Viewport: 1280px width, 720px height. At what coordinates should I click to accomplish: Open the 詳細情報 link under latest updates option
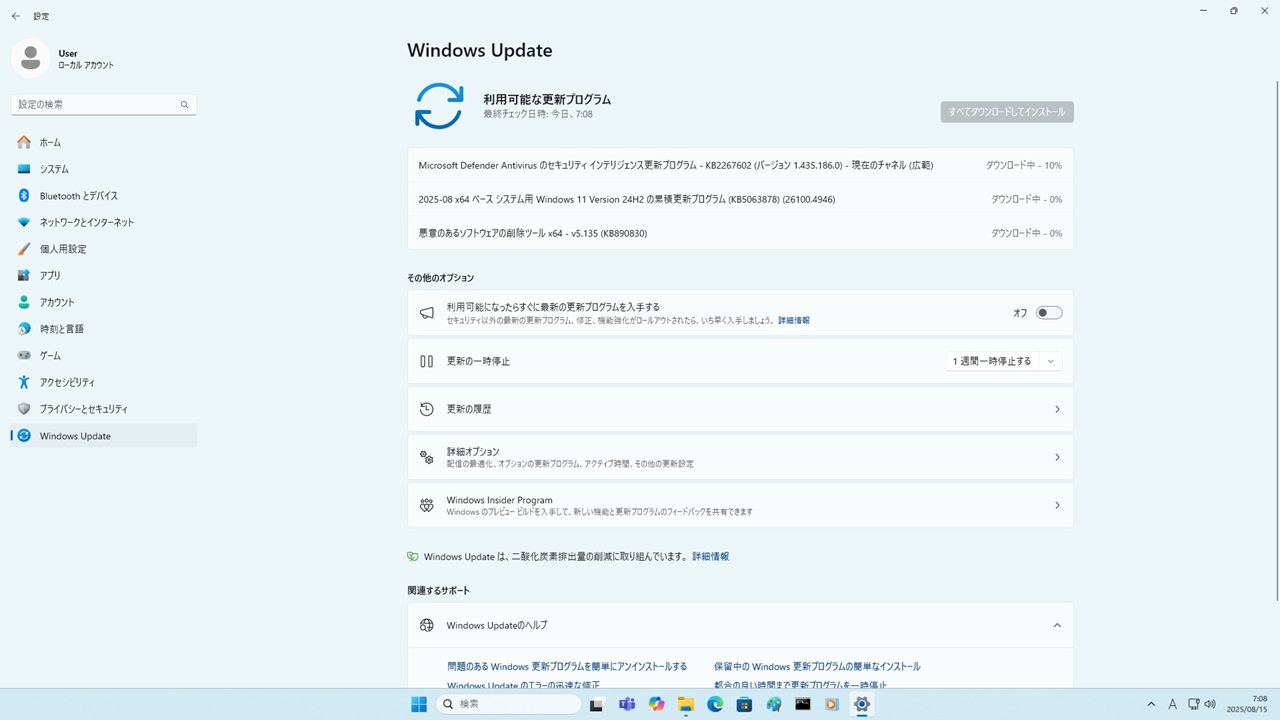(794, 321)
